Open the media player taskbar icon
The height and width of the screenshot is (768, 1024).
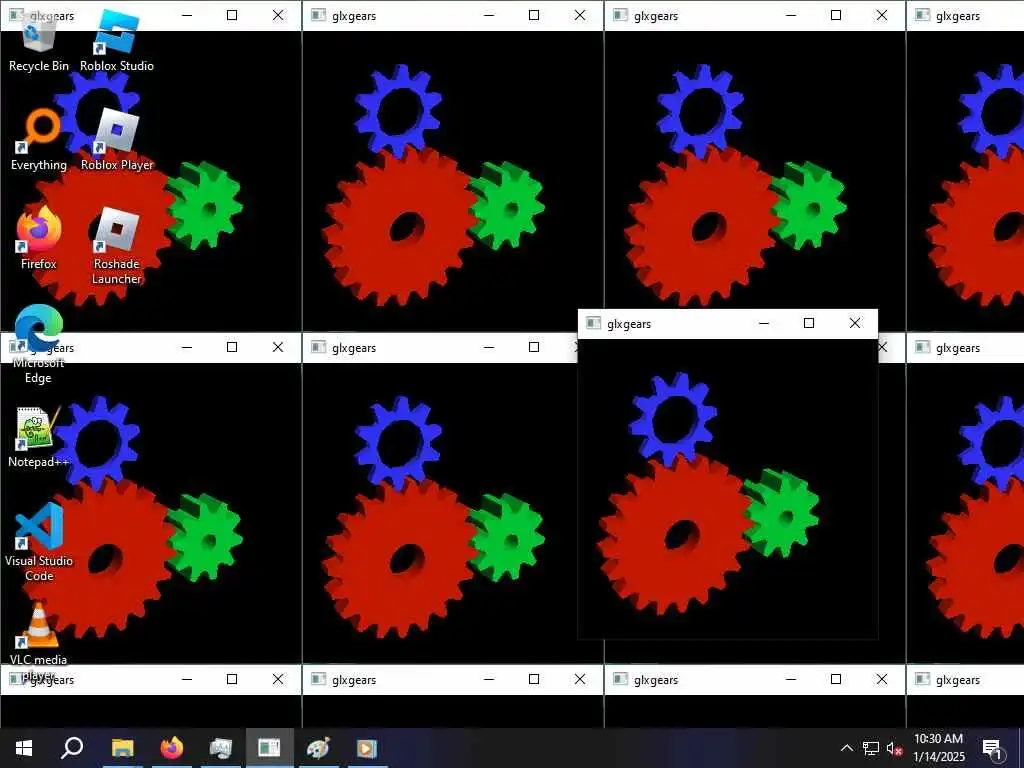(x=366, y=748)
